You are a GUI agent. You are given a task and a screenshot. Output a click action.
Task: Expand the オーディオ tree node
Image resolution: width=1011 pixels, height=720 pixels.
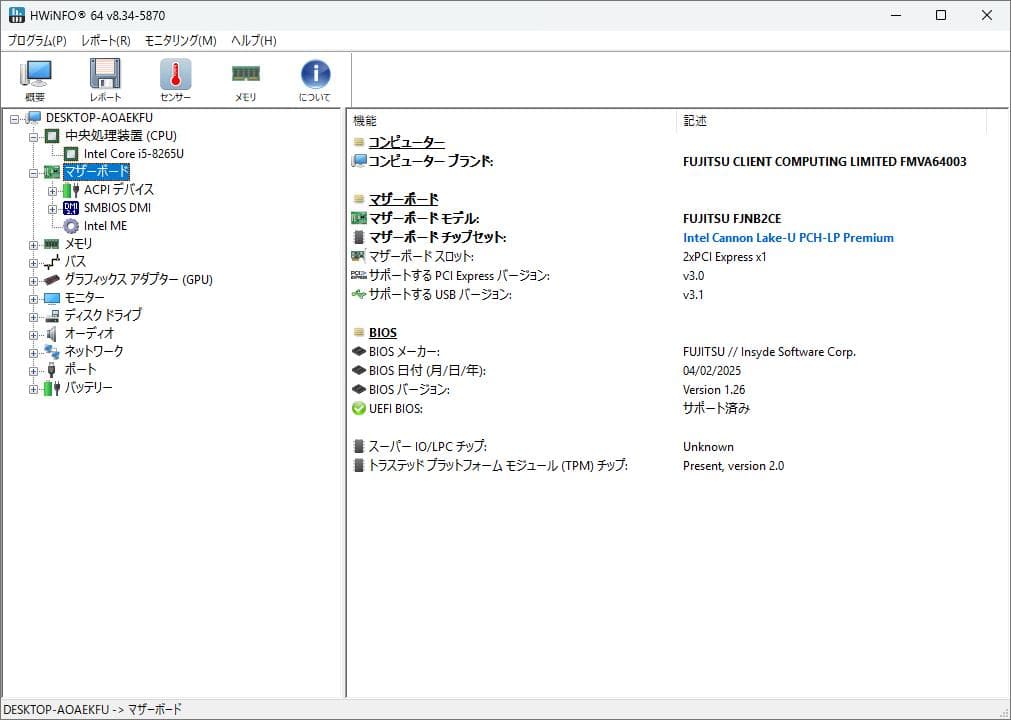tap(34, 336)
